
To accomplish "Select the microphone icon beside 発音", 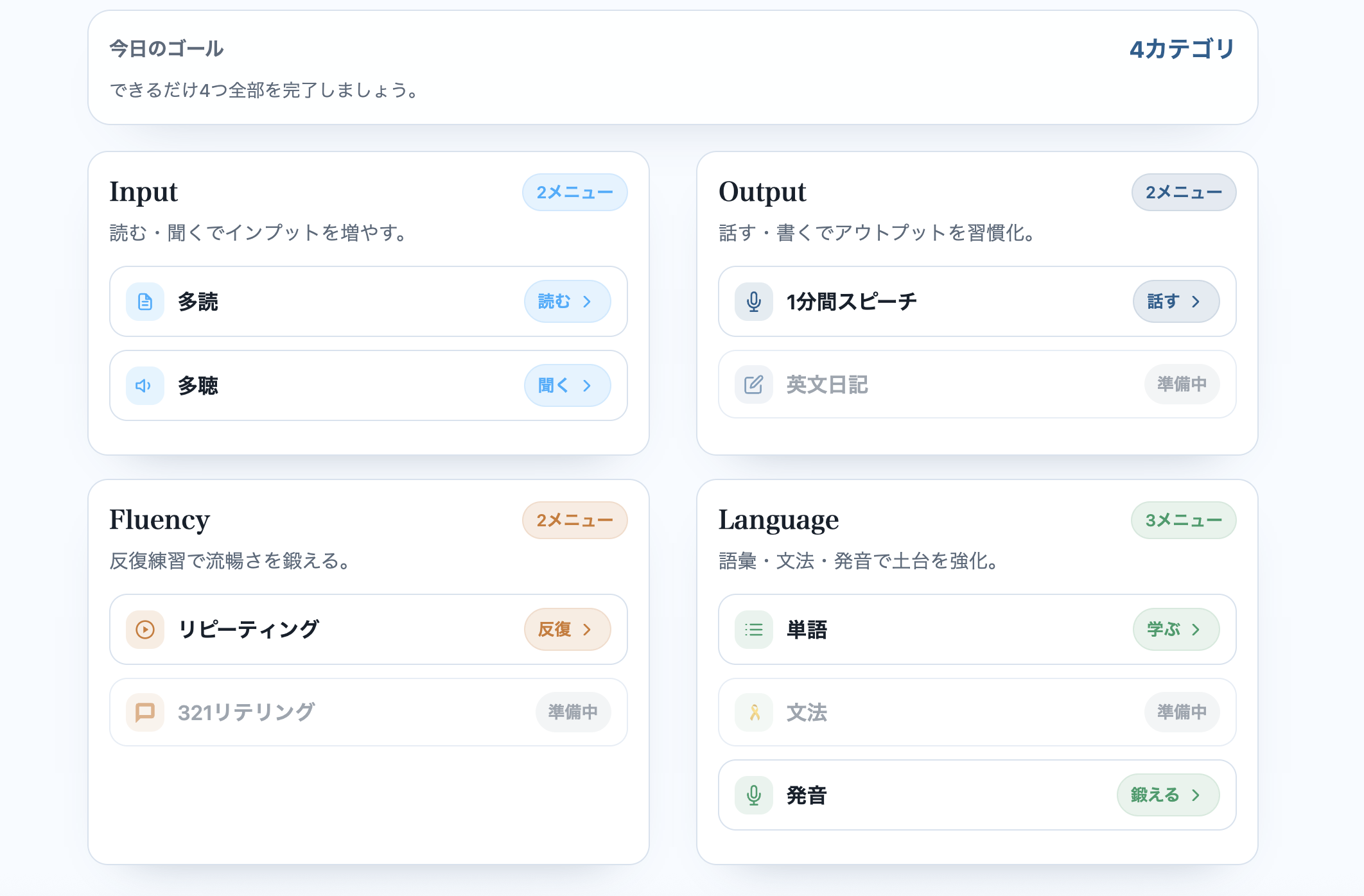I will click(x=753, y=795).
